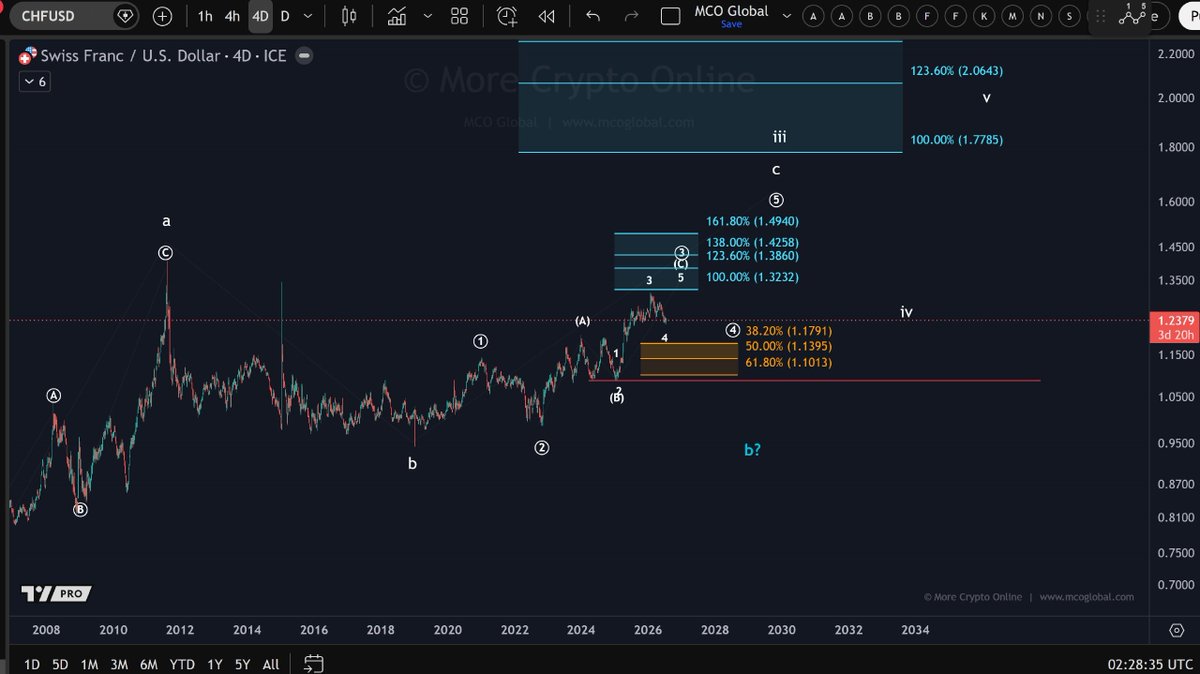Switch to the D daily timeframe
The width and height of the screenshot is (1200, 674).
coord(285,16)
